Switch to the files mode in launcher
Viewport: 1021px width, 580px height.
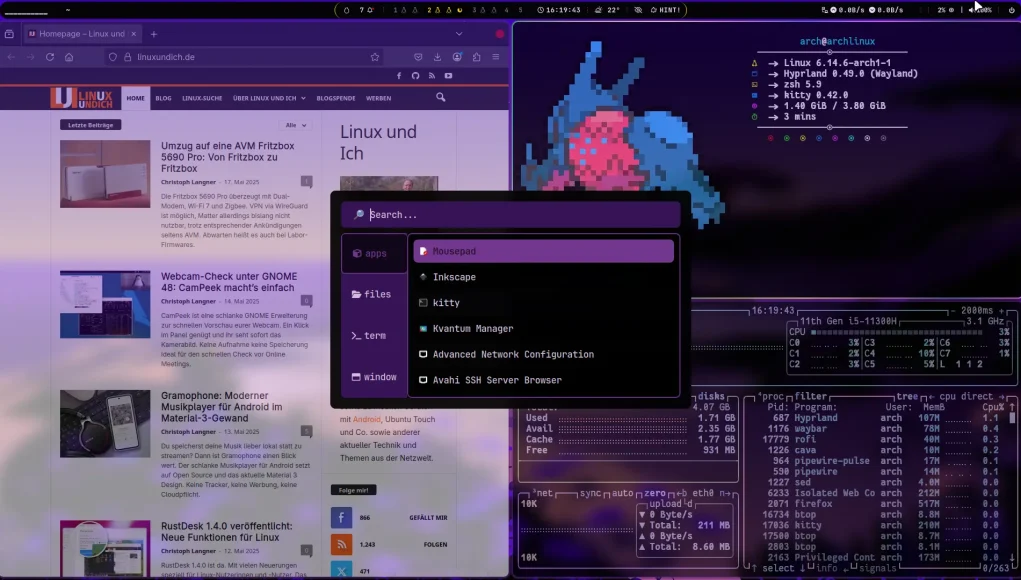point(371,294)
